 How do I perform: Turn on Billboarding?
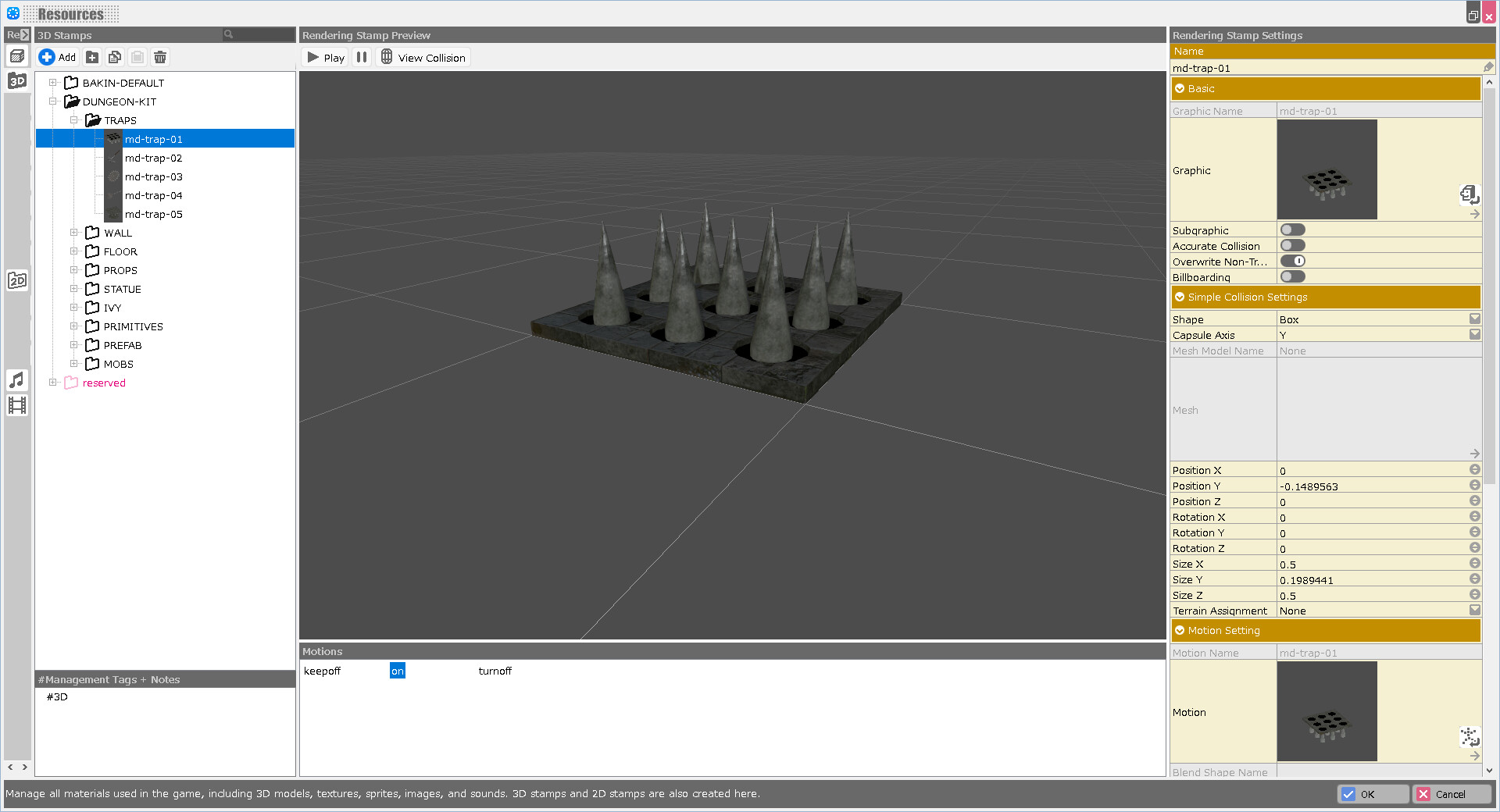pos(1292,276)
